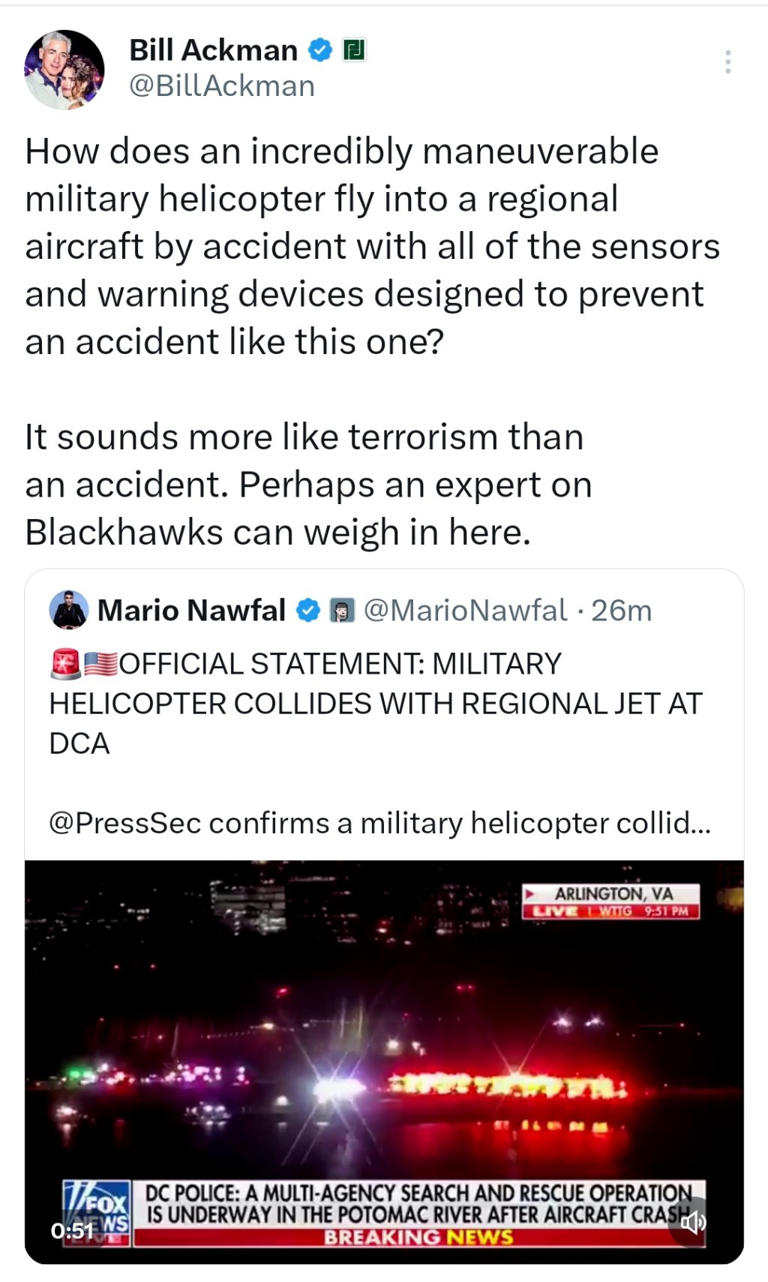Click the blue verified badge beside Bill Ackman
This screenshot has width=768, height=1282.
pos(320,49)
